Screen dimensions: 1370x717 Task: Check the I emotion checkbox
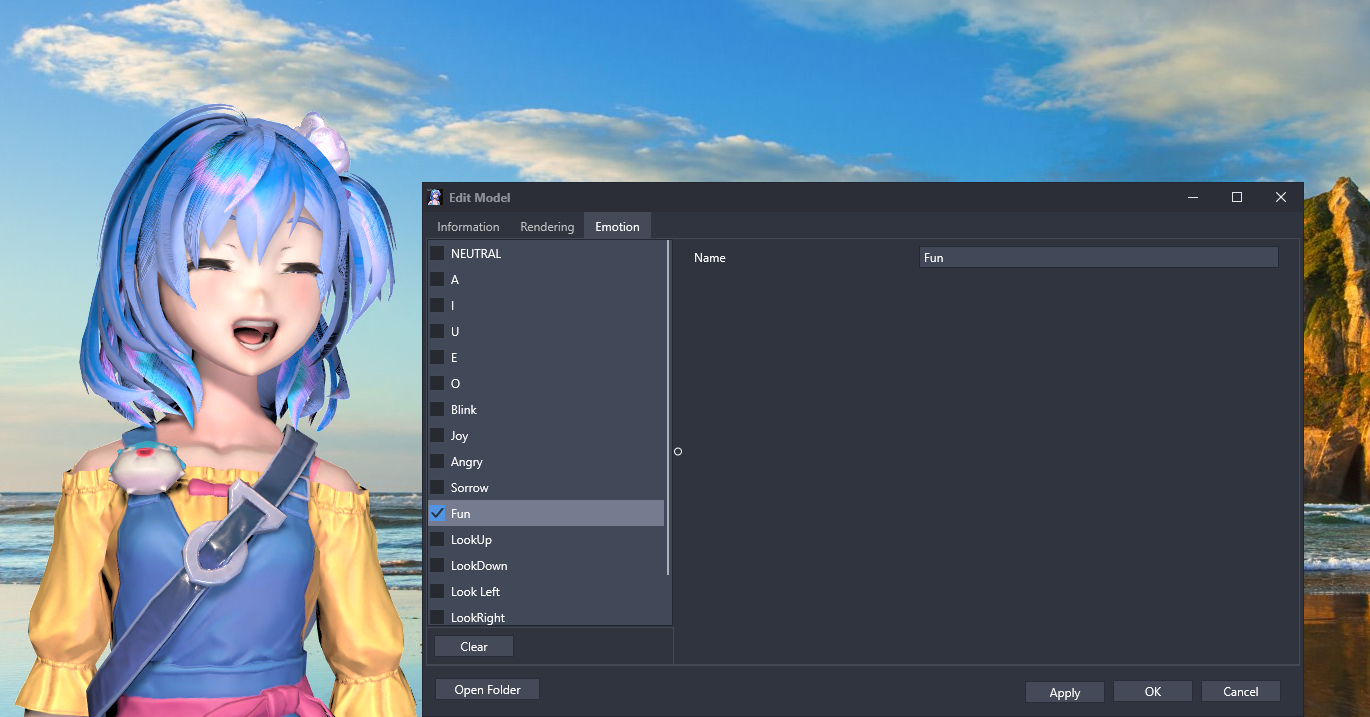click(x=437, y=306)
